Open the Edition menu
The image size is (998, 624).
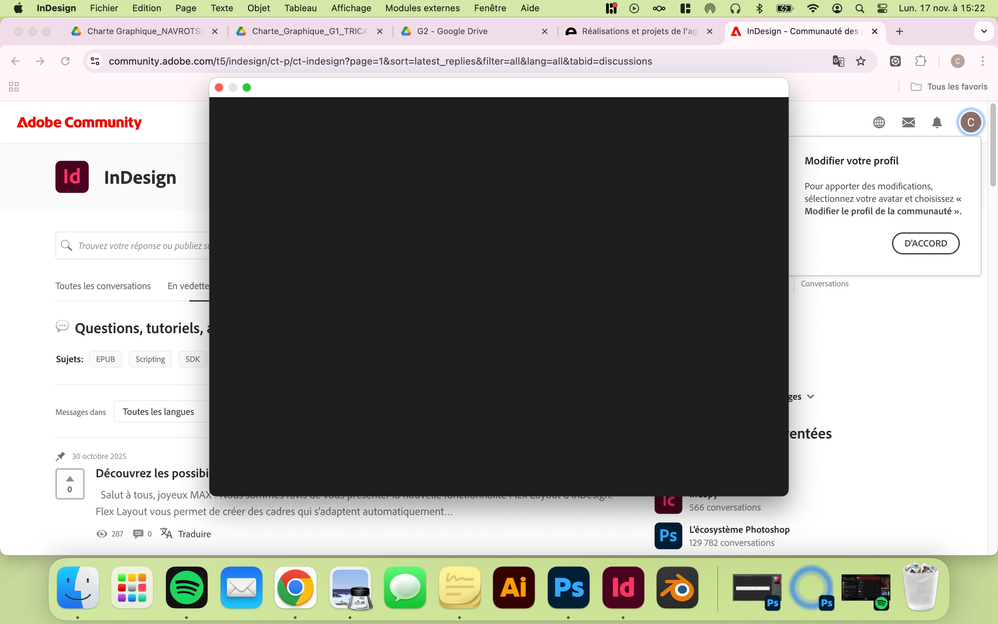[x=146, y=8]
